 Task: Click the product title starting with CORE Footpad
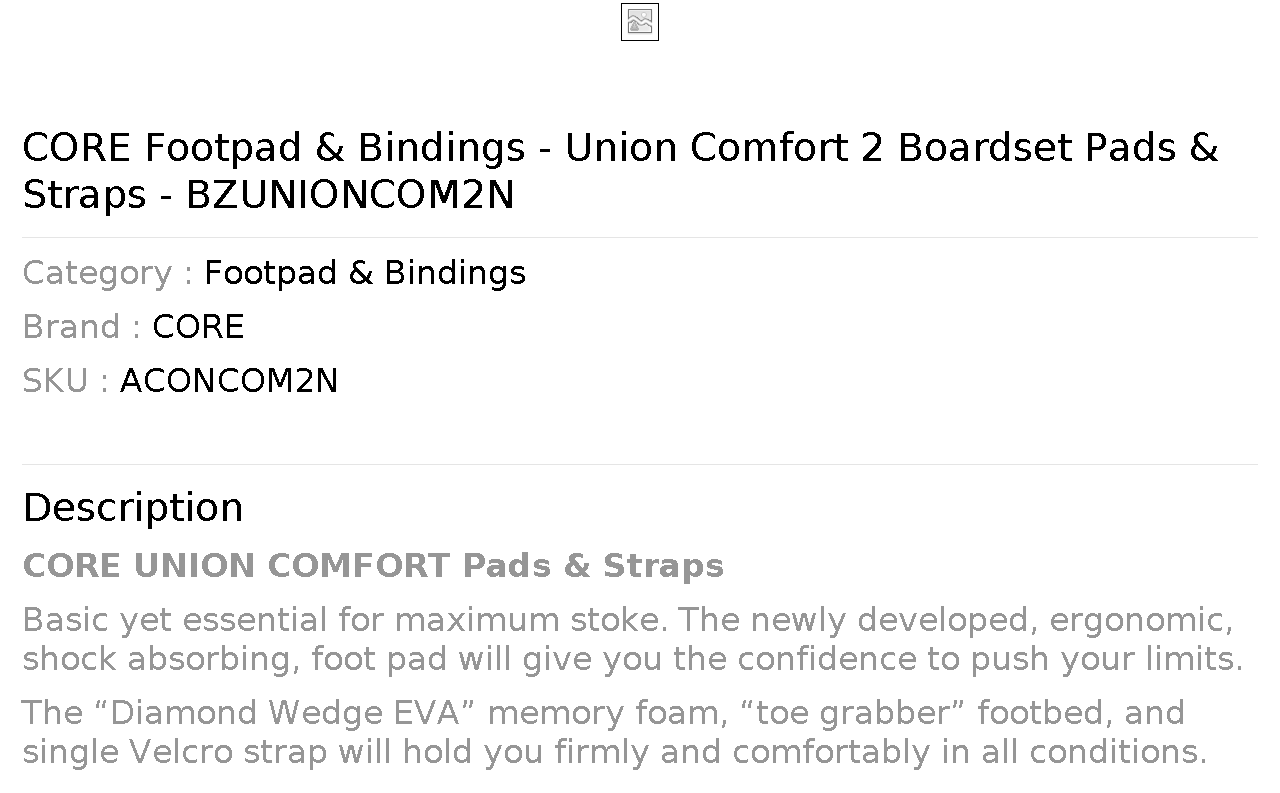coord(621,170)
